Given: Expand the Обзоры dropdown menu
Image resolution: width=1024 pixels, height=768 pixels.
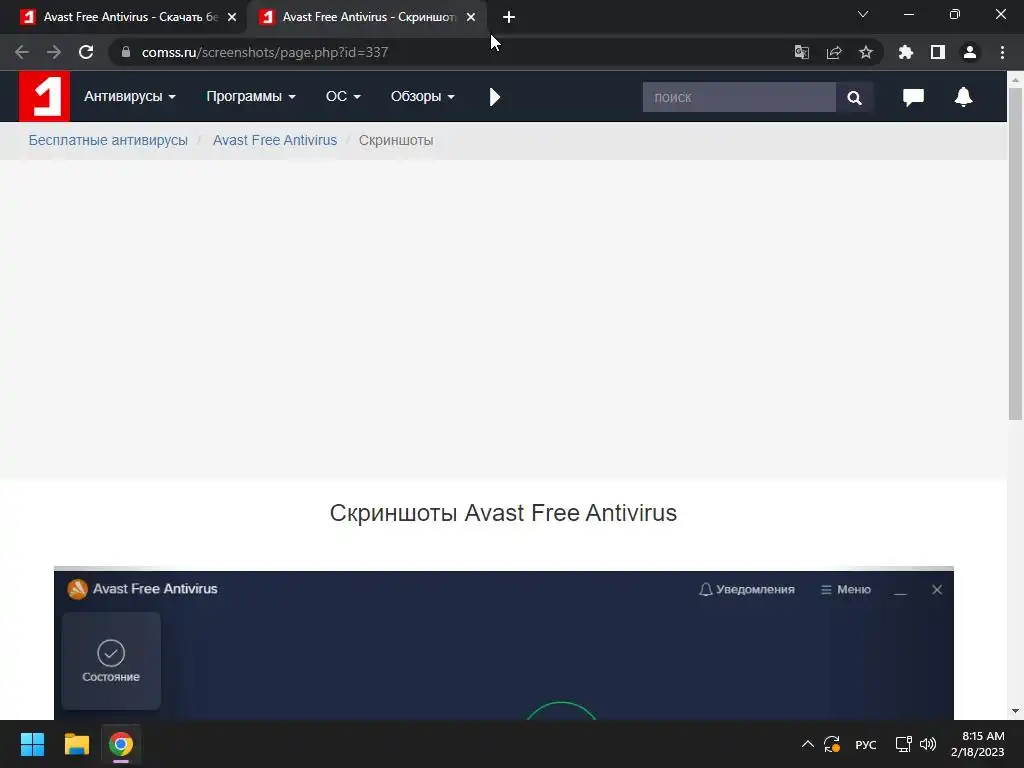Looking at the screenshot, I should coord(423,97).
